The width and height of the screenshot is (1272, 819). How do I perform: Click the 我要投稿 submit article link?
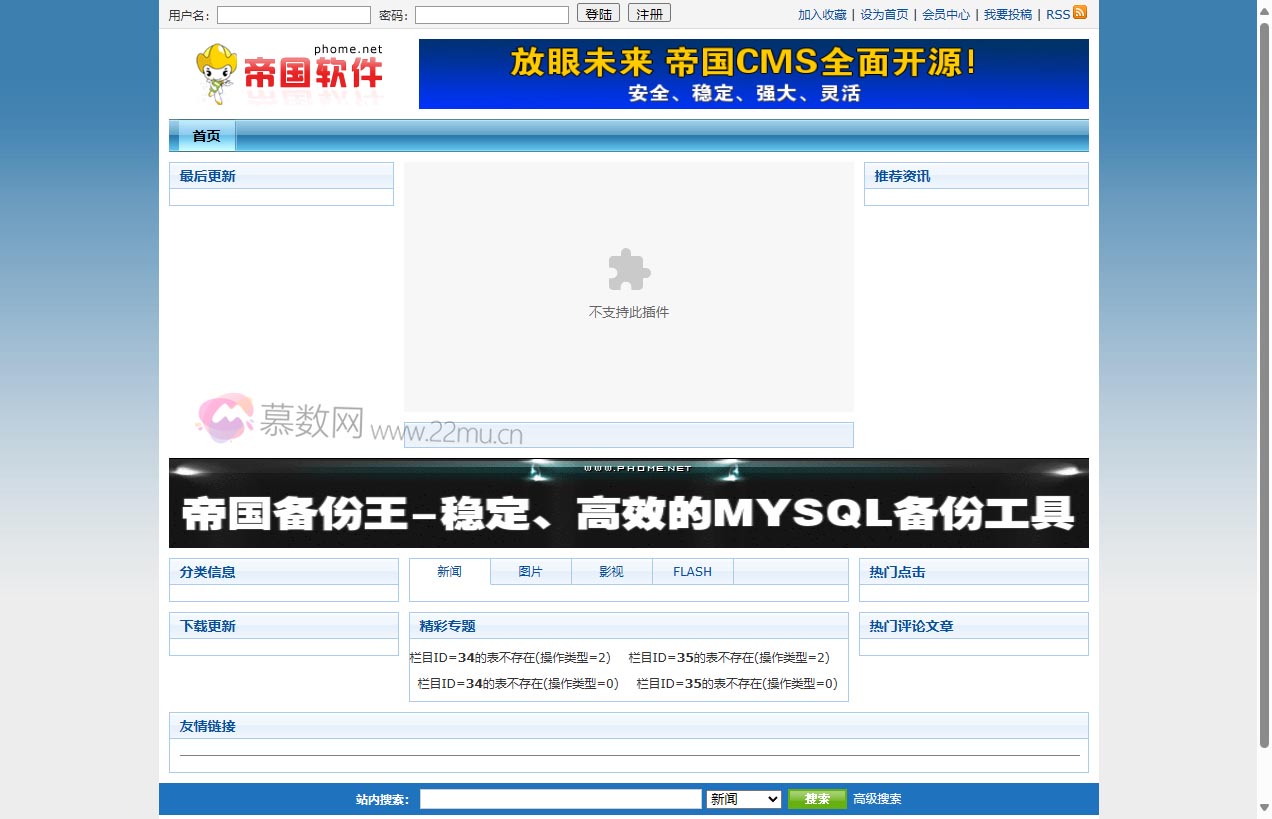(x=1008, y=14)
